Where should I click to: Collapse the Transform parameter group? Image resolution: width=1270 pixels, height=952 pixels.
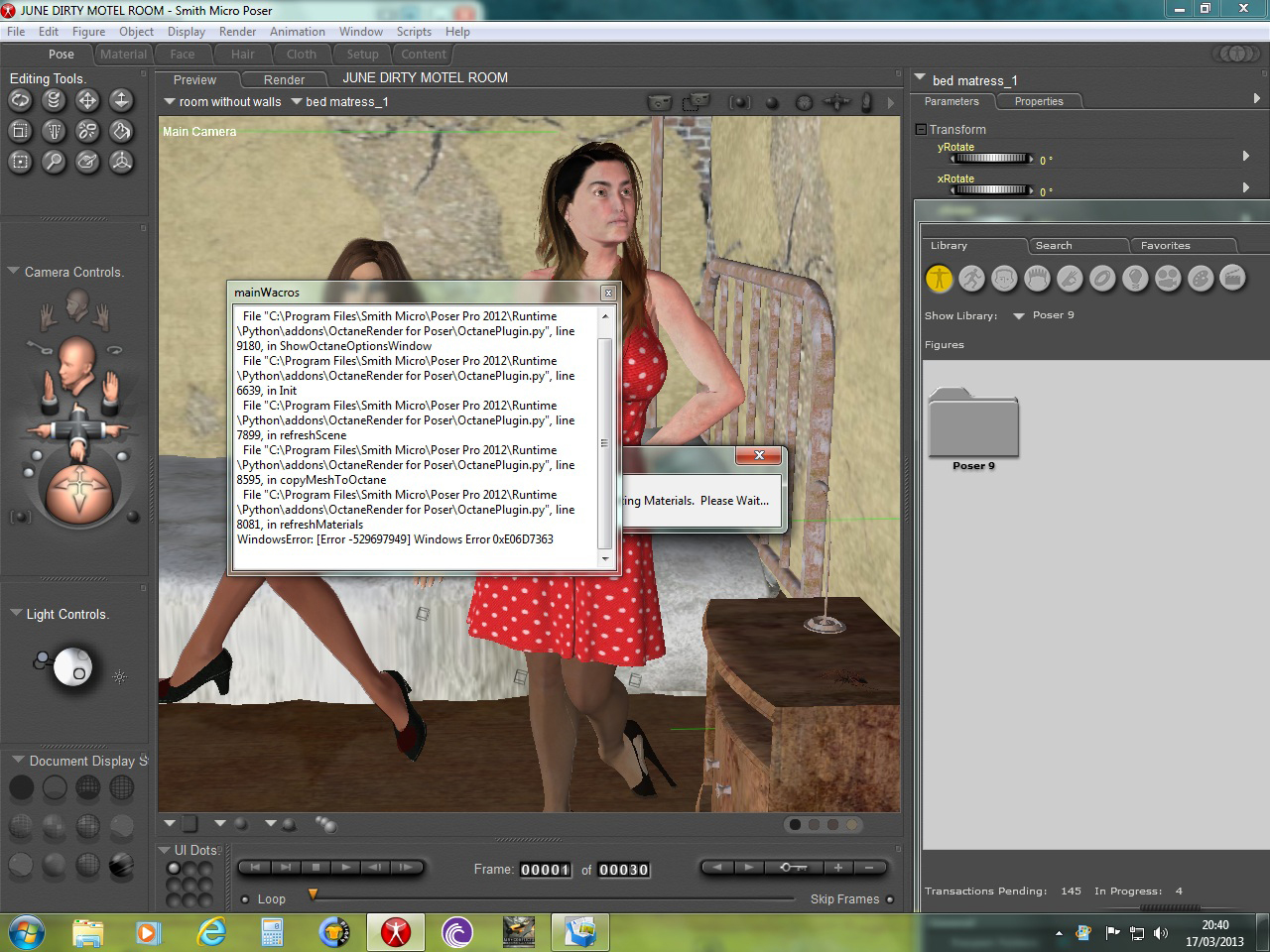pos(921,129)
